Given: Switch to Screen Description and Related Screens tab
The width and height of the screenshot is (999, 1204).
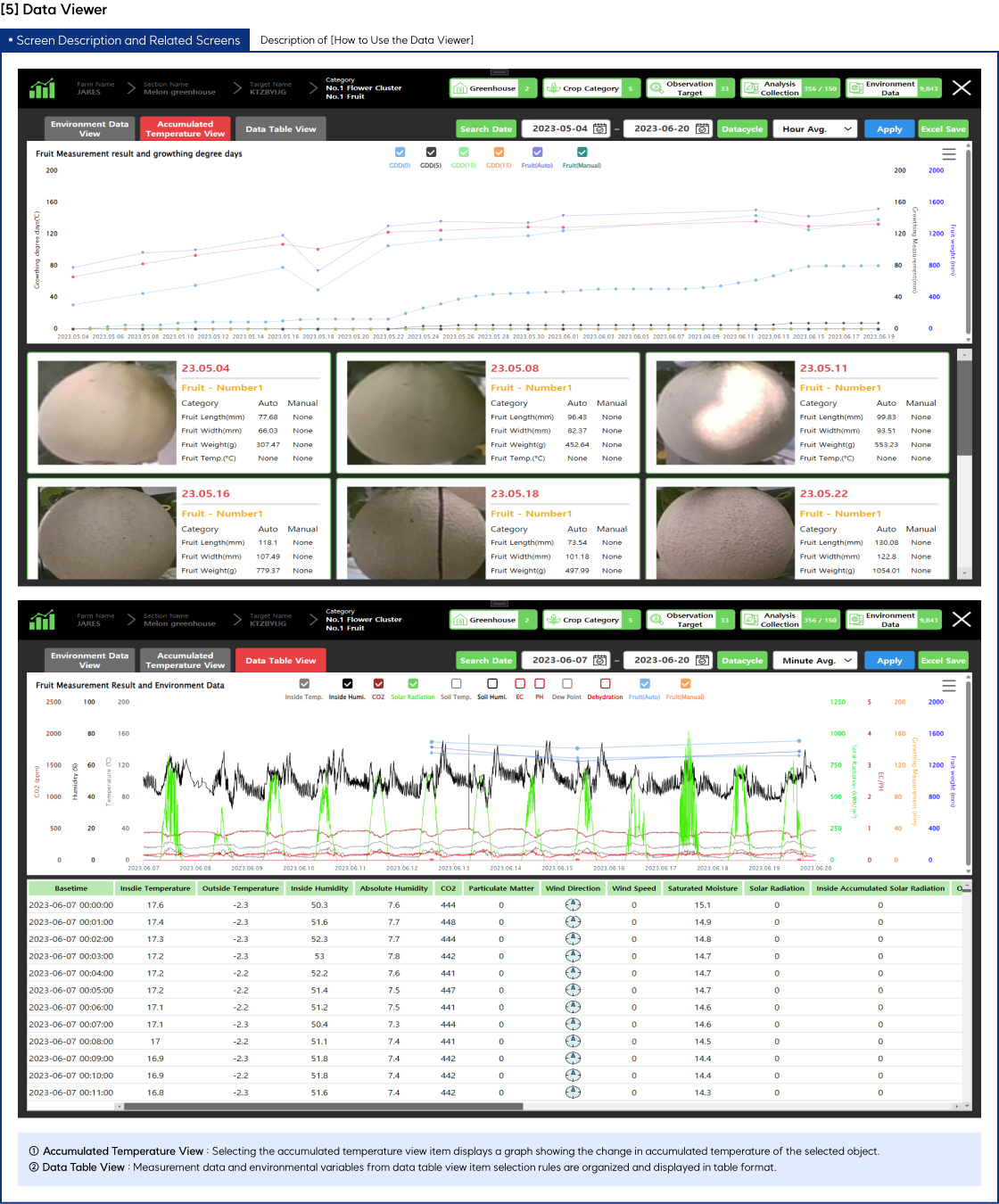Looking at the screenshot, I should pos(125,40).
